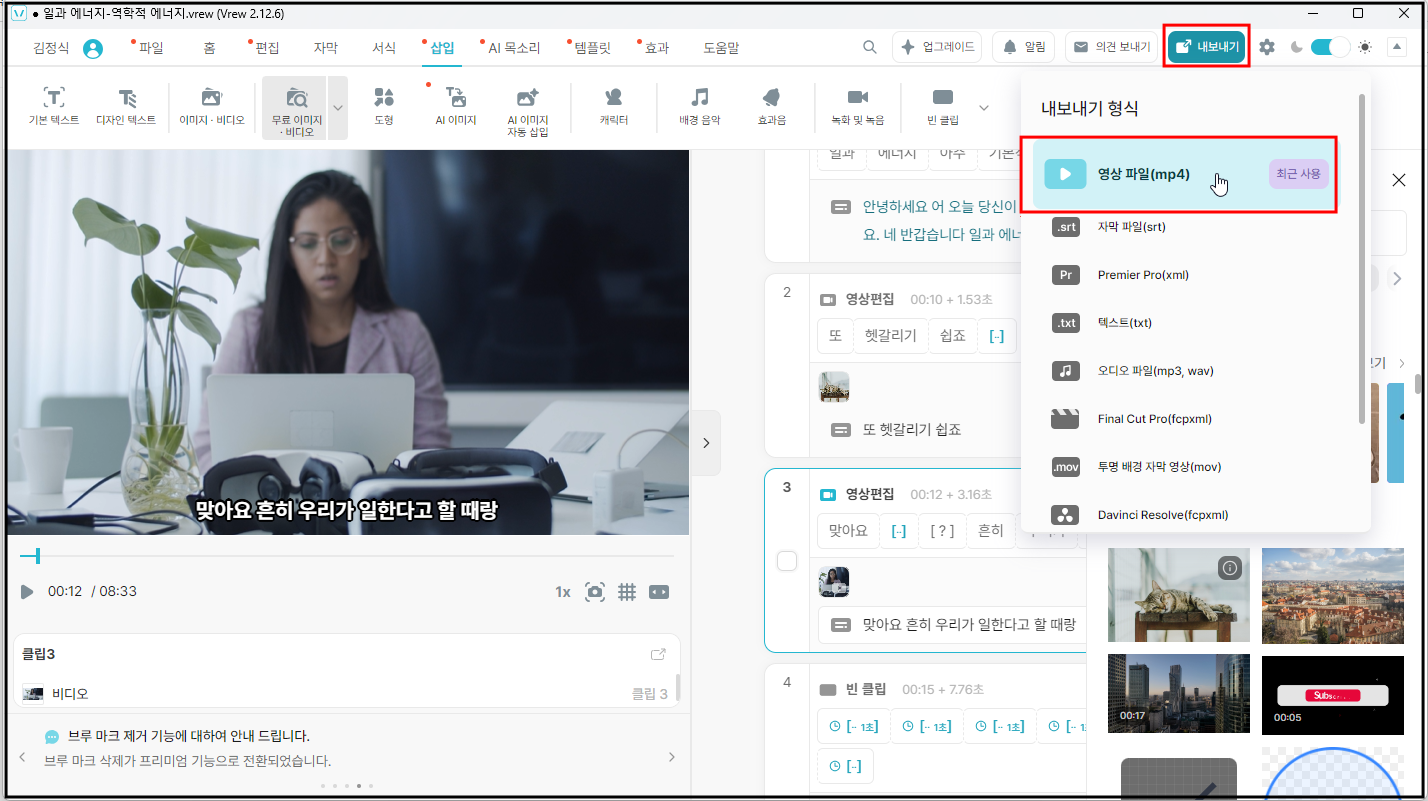Open the free image·video (무료 이미지·비디오) search tool

295,108
